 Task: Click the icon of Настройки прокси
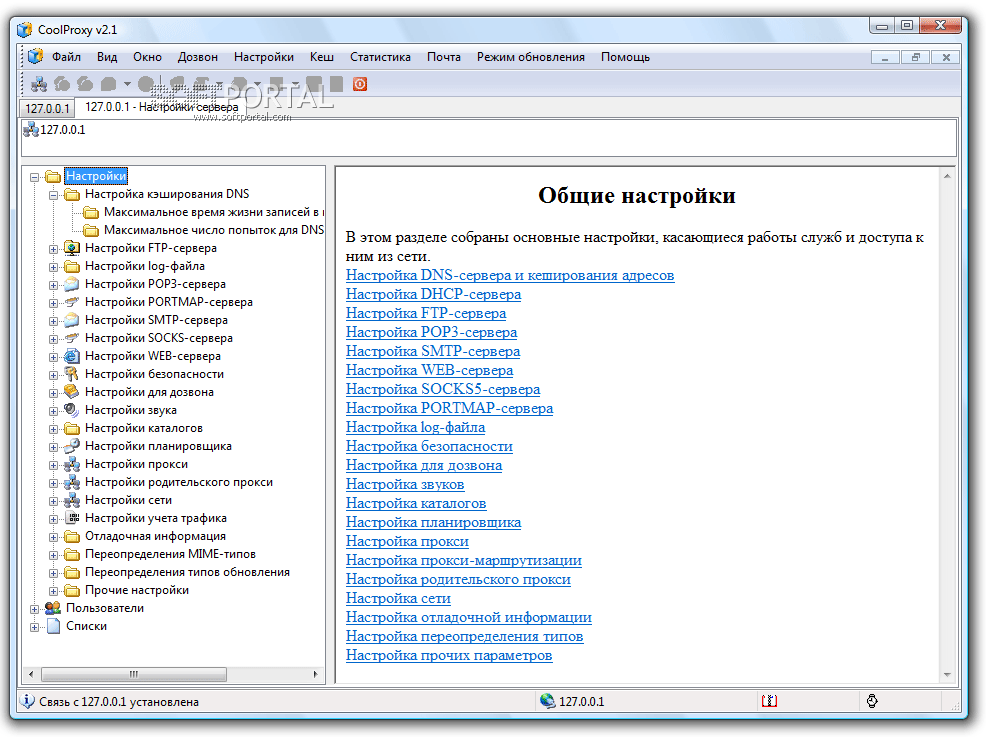click(x=72, y=464)
